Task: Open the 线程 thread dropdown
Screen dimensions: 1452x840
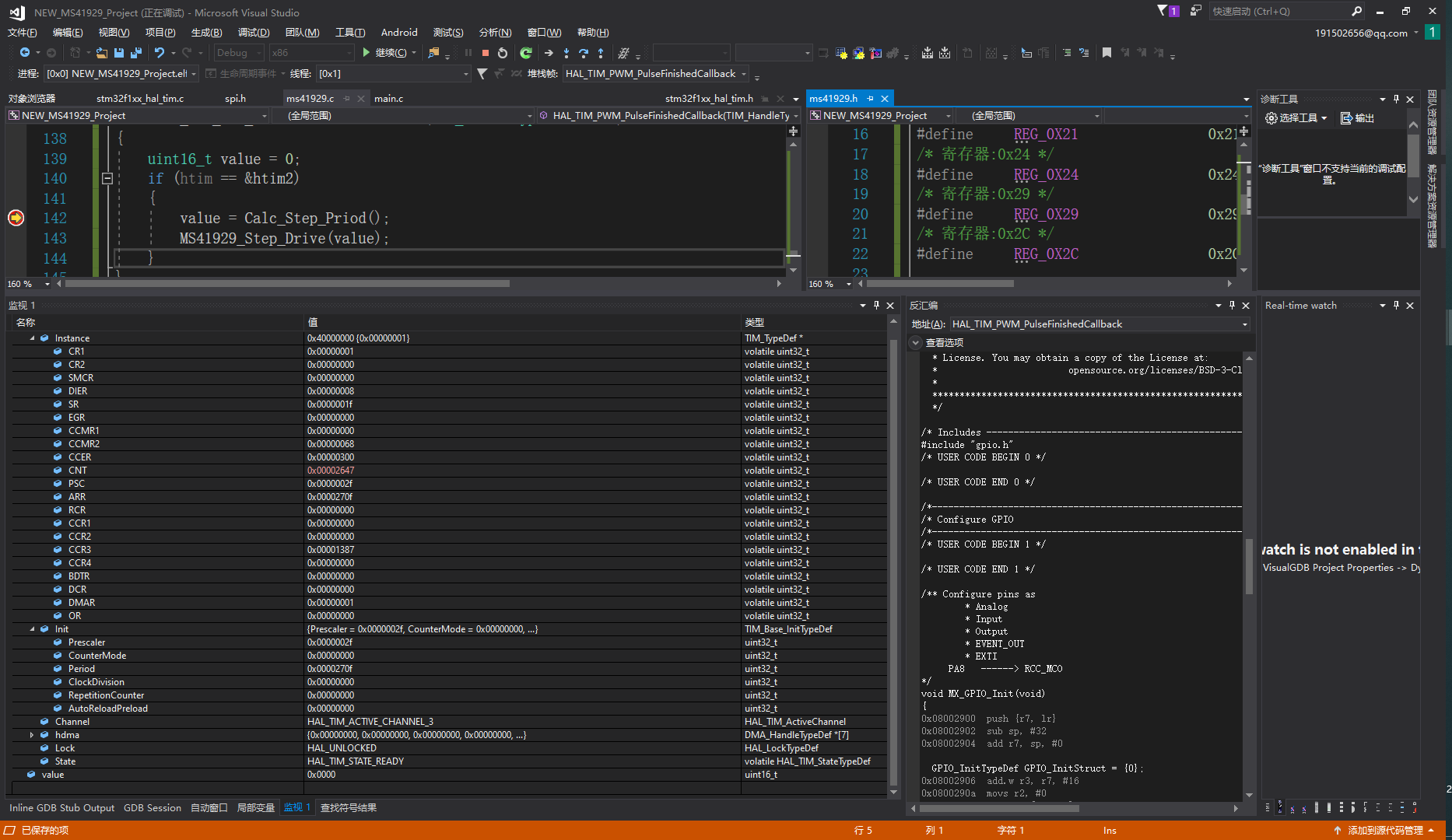Action: point(465,73)
